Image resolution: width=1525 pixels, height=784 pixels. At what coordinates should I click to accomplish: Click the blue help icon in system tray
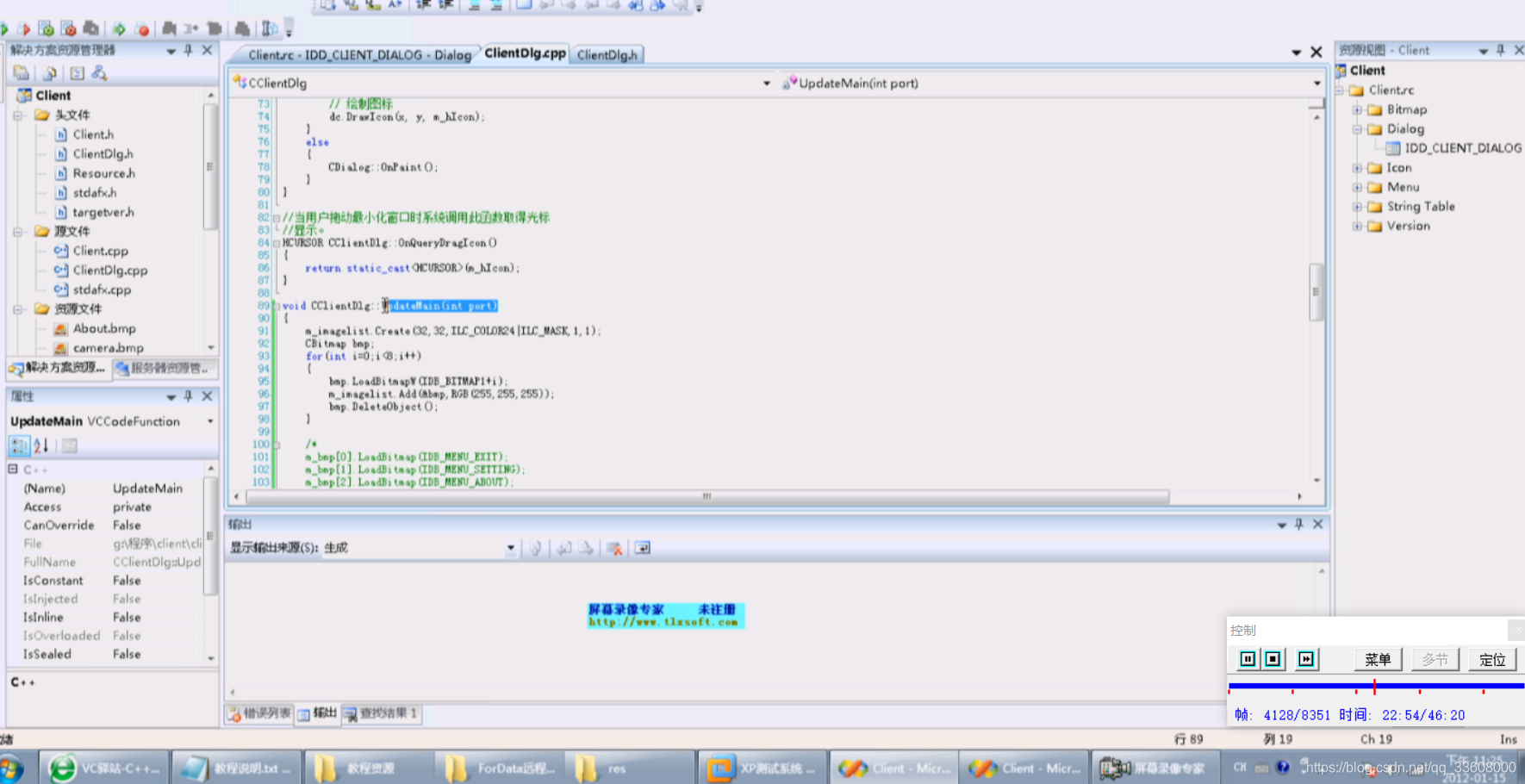[x=1283, y=767]
